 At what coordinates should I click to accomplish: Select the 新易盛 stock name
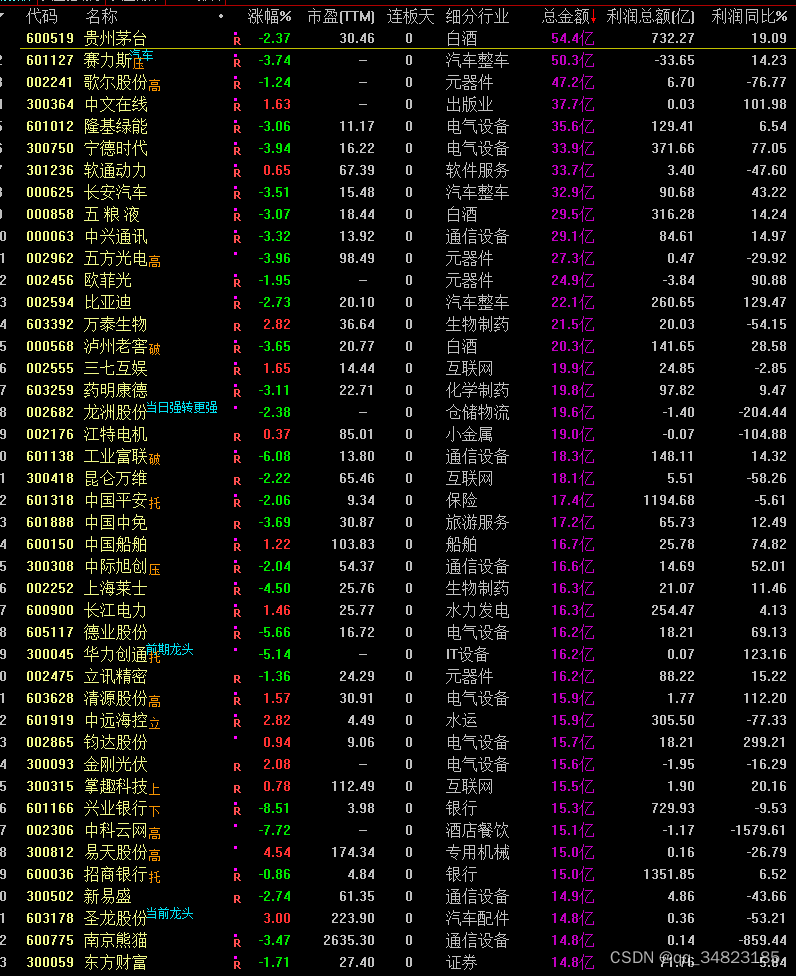pos(108,896)
